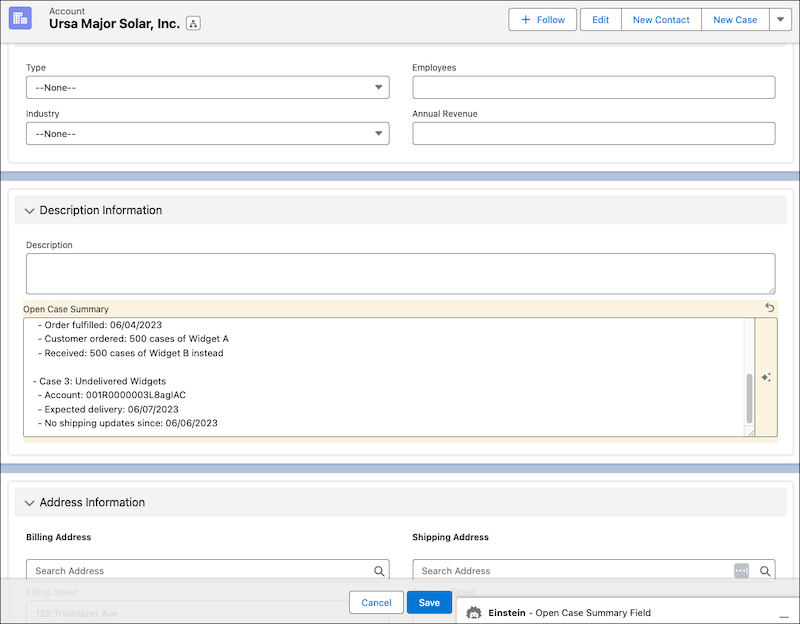This screenshot has height=624, width=800.
Task: Click the ellipsis icon in Shipping search field
Action: click(741, 570)
